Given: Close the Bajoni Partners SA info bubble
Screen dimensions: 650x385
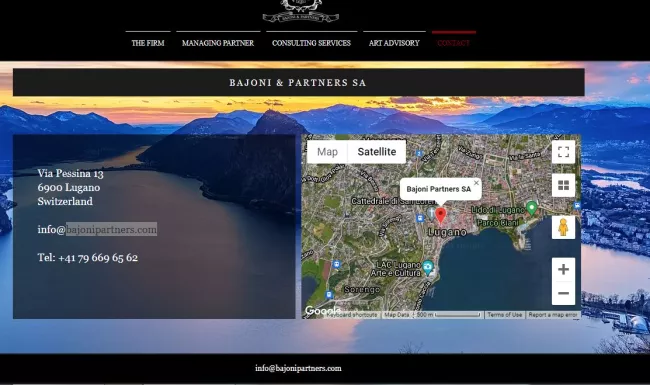Looking at the screenshot, I should point(476,183).
